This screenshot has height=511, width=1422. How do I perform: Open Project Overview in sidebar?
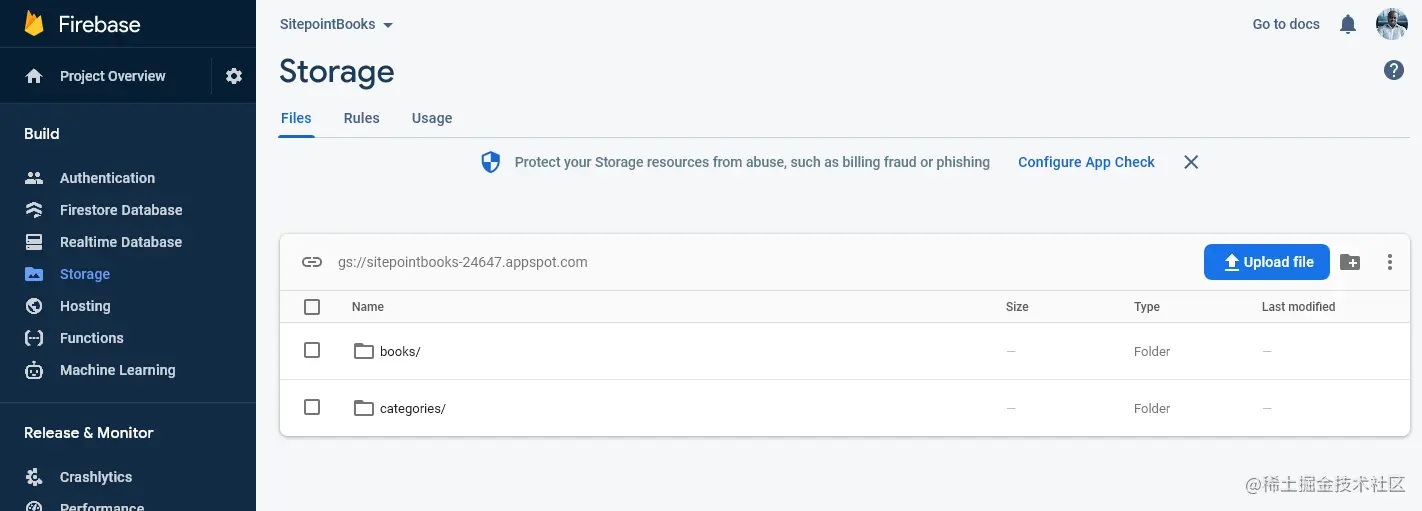113,76
